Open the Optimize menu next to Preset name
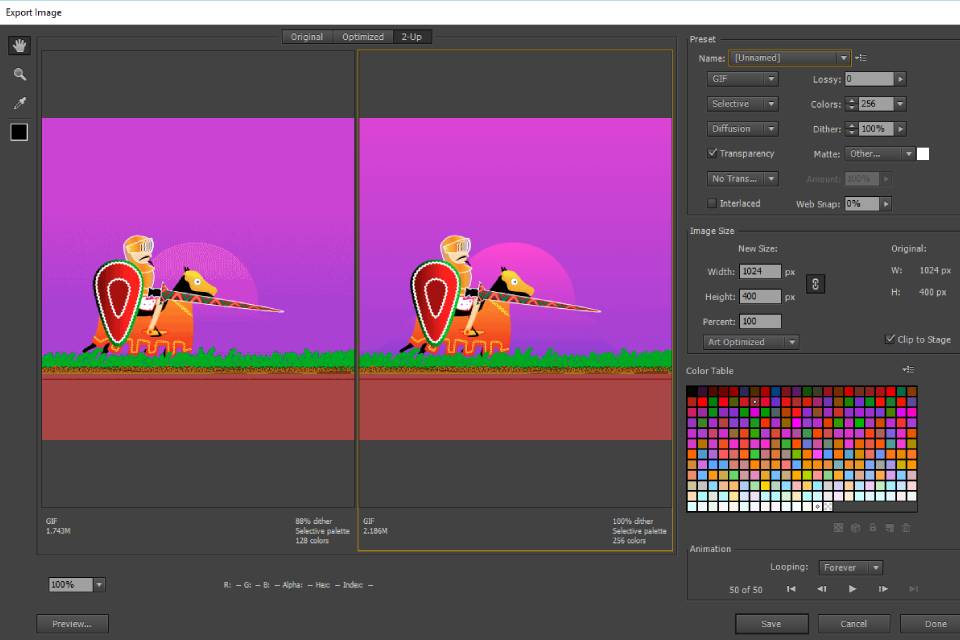Image resolution: width=960 pixels, height=640 pixels. [862, 57]
